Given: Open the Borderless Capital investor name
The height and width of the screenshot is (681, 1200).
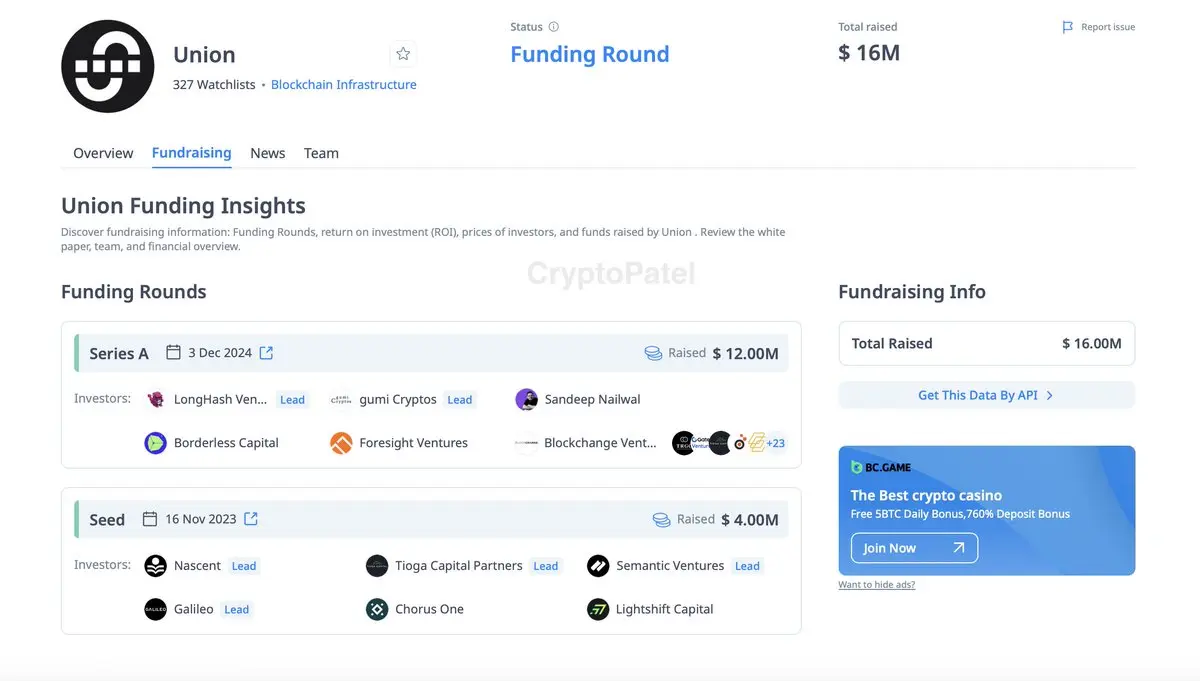Looking at the screenshot, I should tap(226, 443).
